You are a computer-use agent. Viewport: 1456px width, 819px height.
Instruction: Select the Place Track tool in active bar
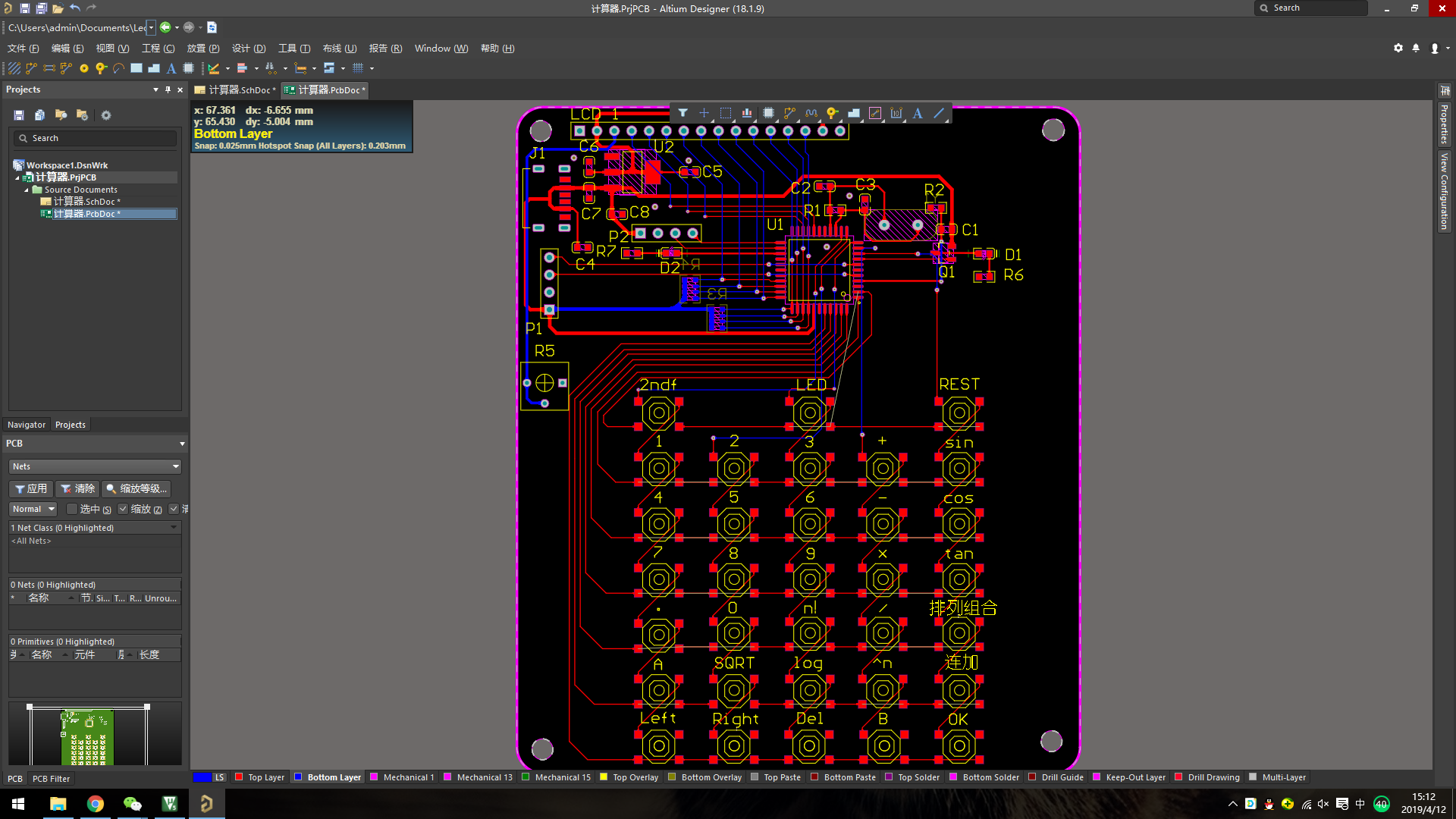point(789,113)
